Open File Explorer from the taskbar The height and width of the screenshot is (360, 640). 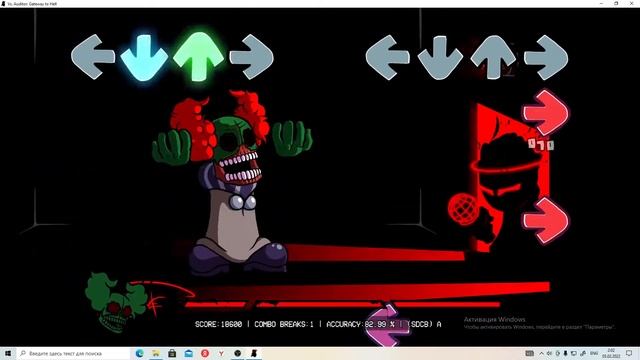[x=156, y=353]
